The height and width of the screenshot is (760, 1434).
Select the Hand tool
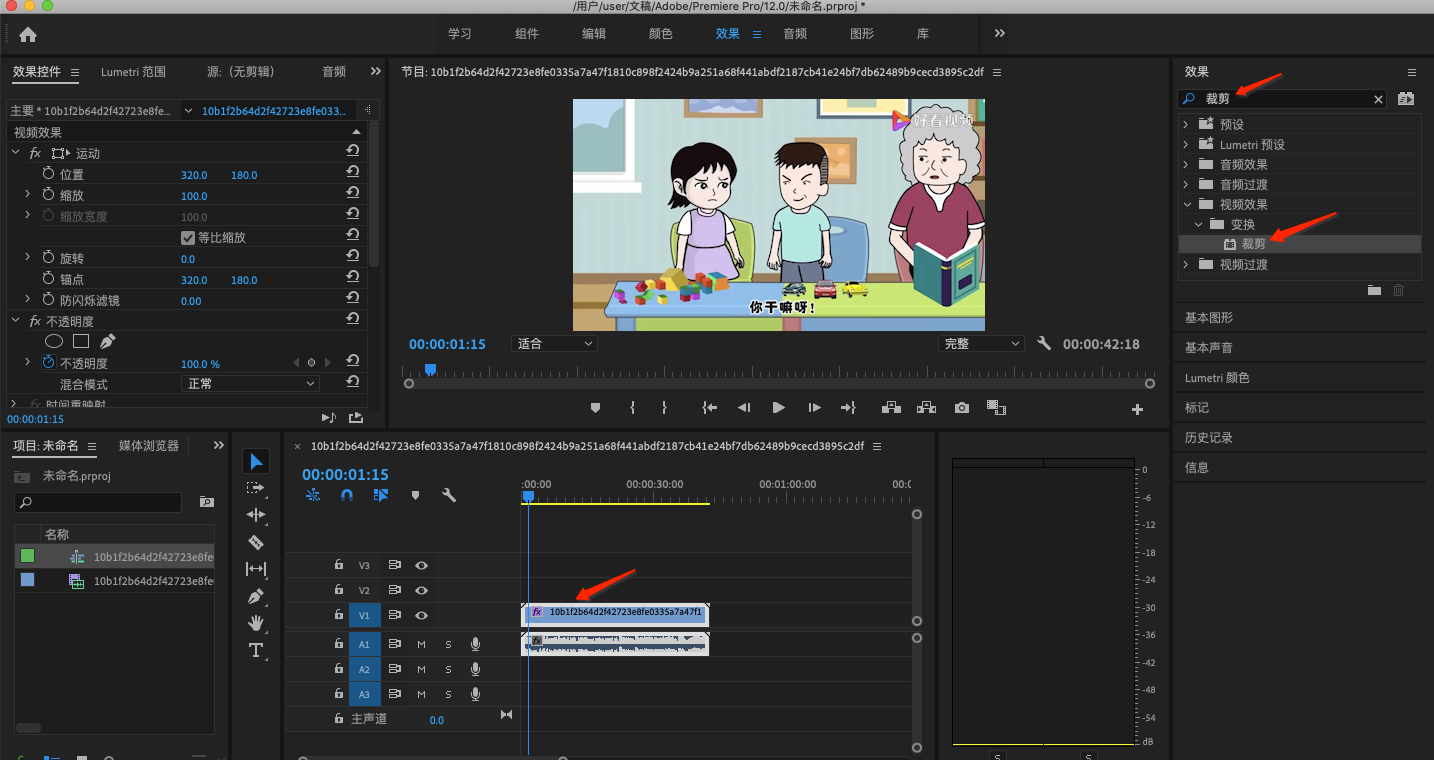coord(256,623)
